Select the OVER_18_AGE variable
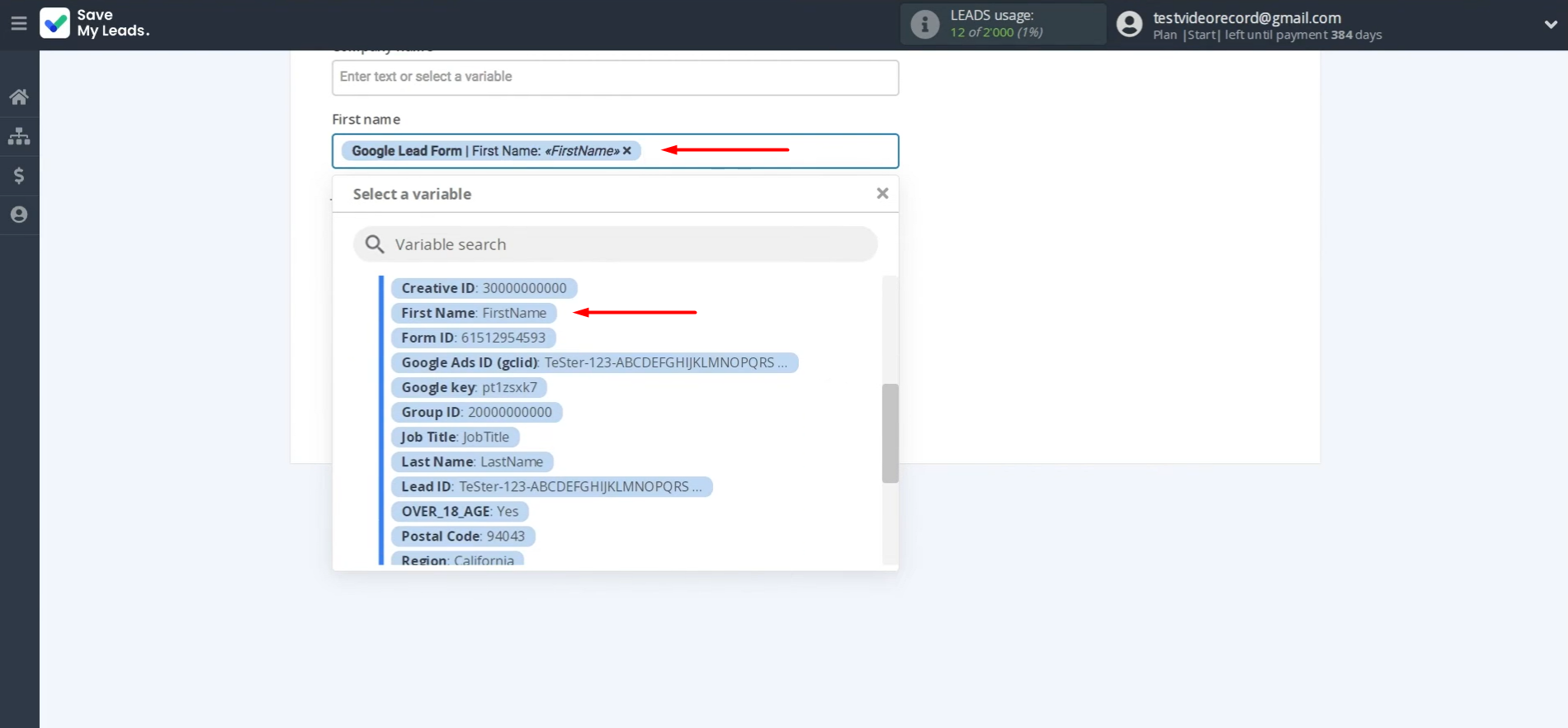Image resolution: width=1568 pixels, height=728 pixels. tap(460, 511)
